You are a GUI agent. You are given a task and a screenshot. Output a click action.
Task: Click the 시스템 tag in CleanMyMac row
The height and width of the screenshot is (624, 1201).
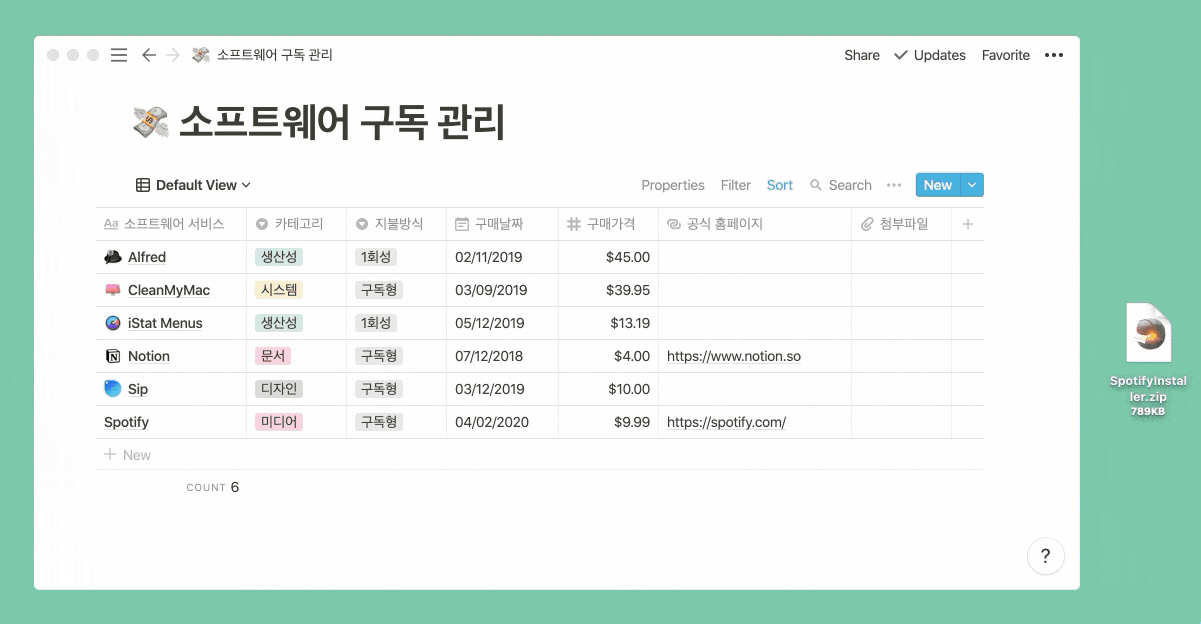279,290
